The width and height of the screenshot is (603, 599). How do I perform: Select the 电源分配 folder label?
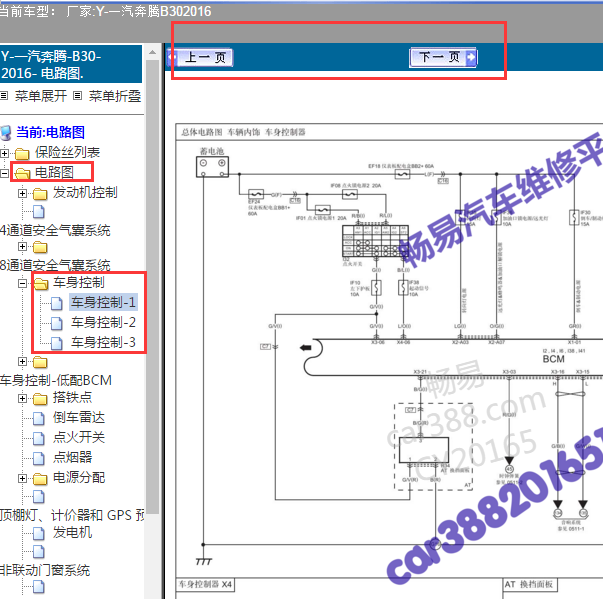point(79,477)
